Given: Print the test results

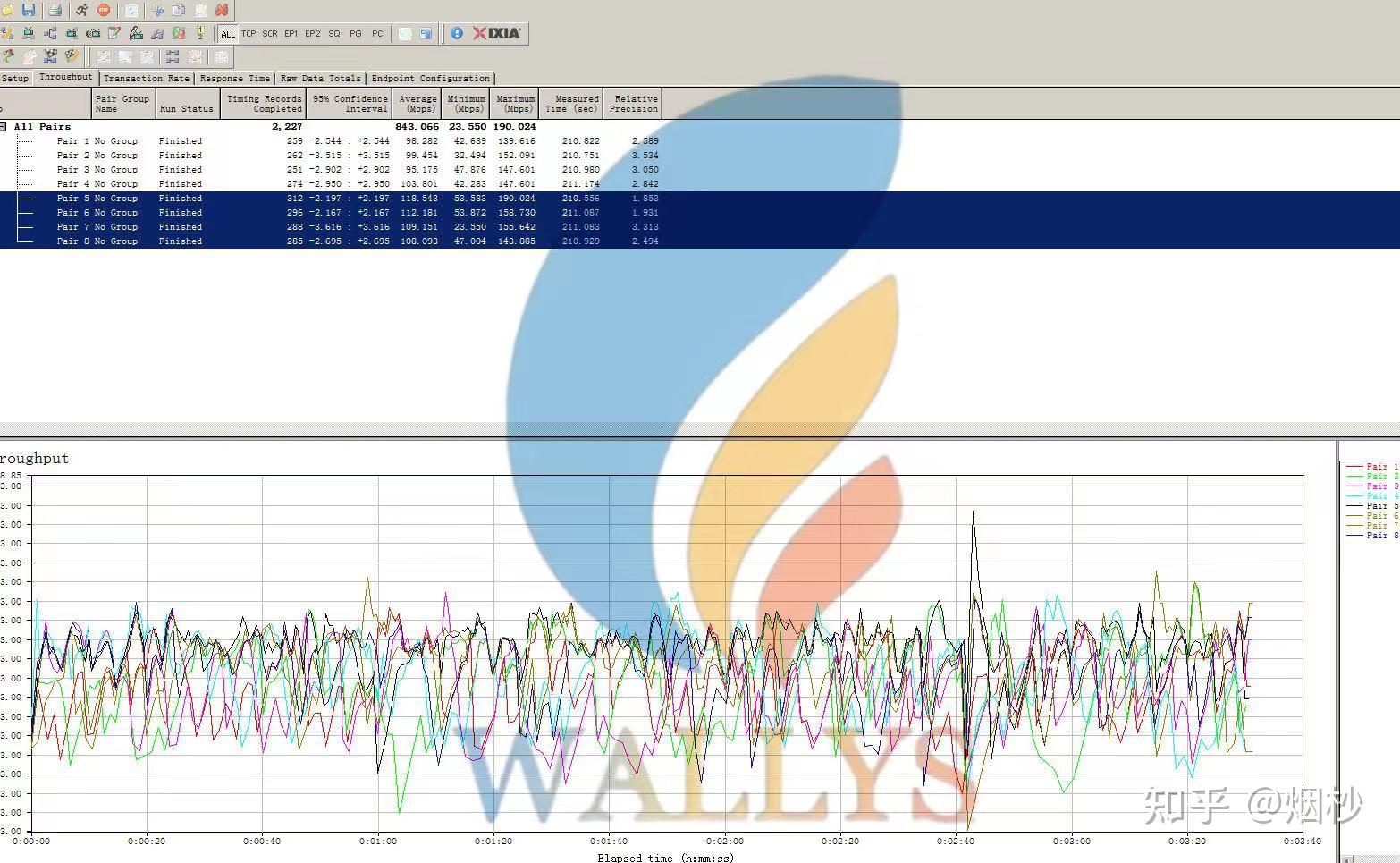Looking at the screenshot, I should pos(55,11).
